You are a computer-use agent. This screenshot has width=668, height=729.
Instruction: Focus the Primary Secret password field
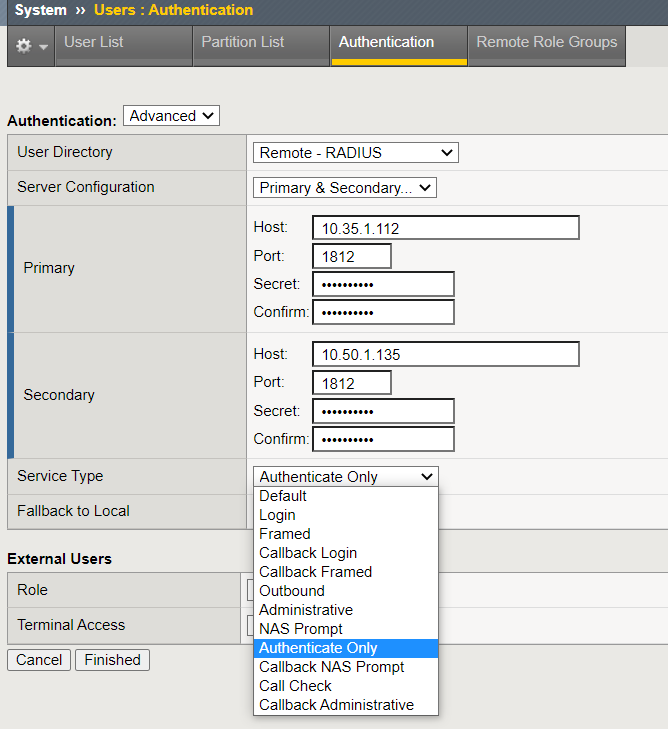(x=383, y=284)
